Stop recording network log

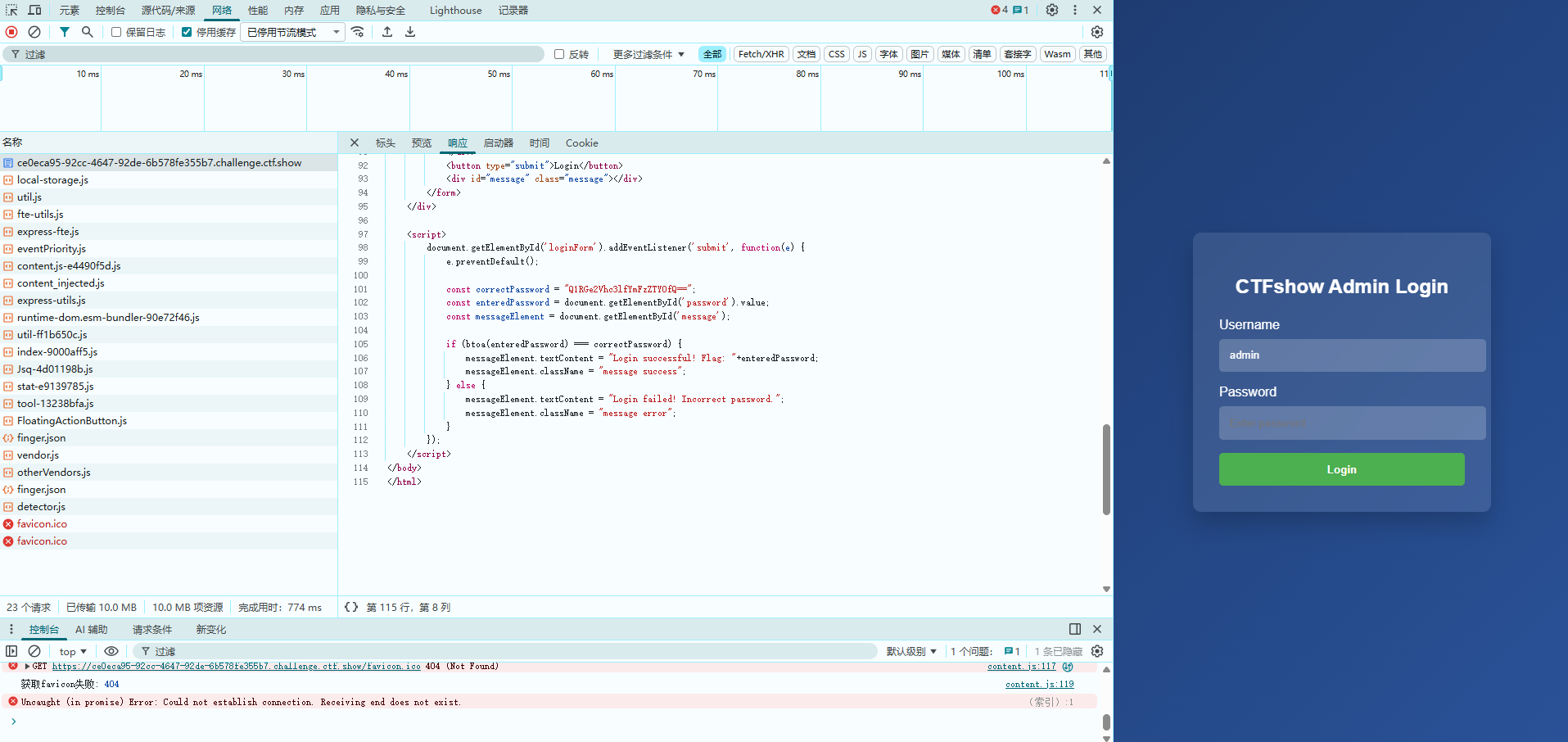click(11, 32)
